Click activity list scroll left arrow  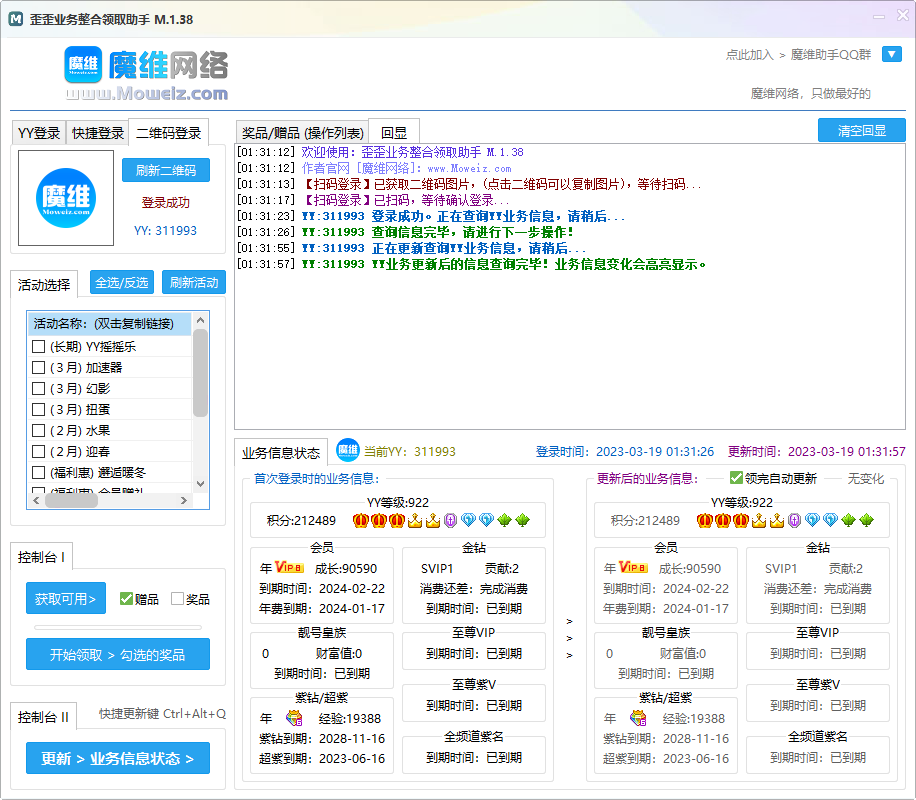[x=36, y=500]
